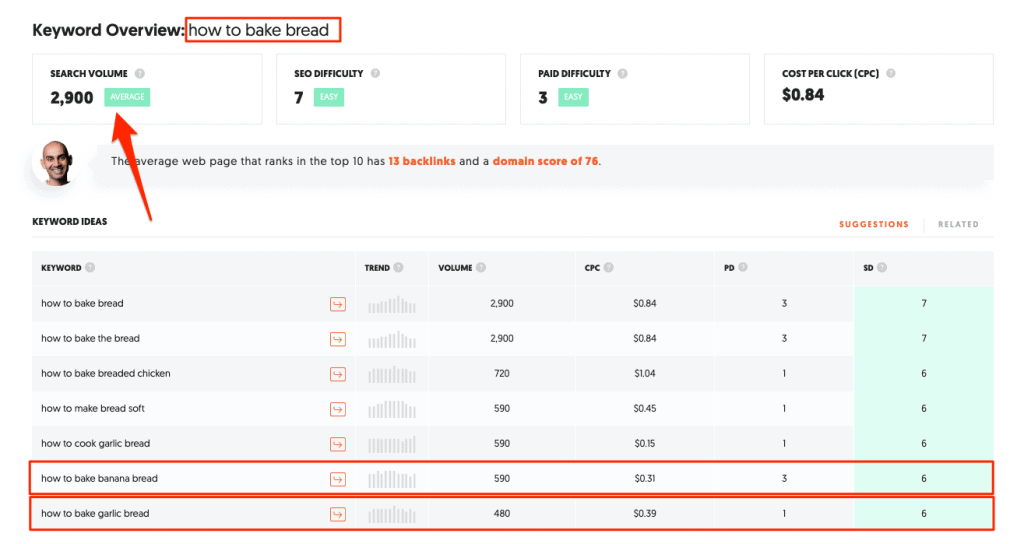Click the help icon beside Search Volume
This screenshot has height=544, width=1024.
140,74
